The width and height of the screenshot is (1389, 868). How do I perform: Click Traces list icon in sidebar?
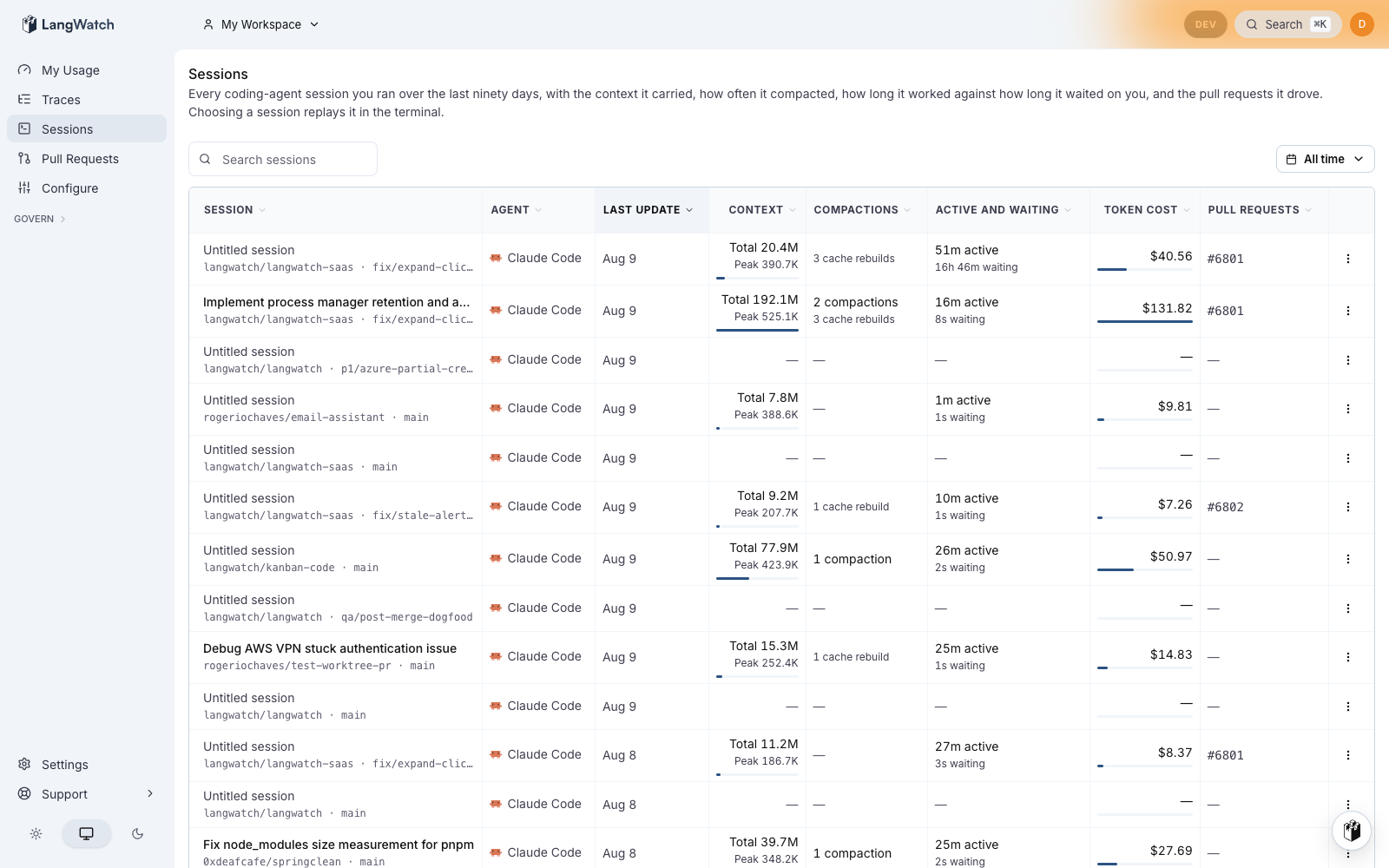click(x=24, y=100)
